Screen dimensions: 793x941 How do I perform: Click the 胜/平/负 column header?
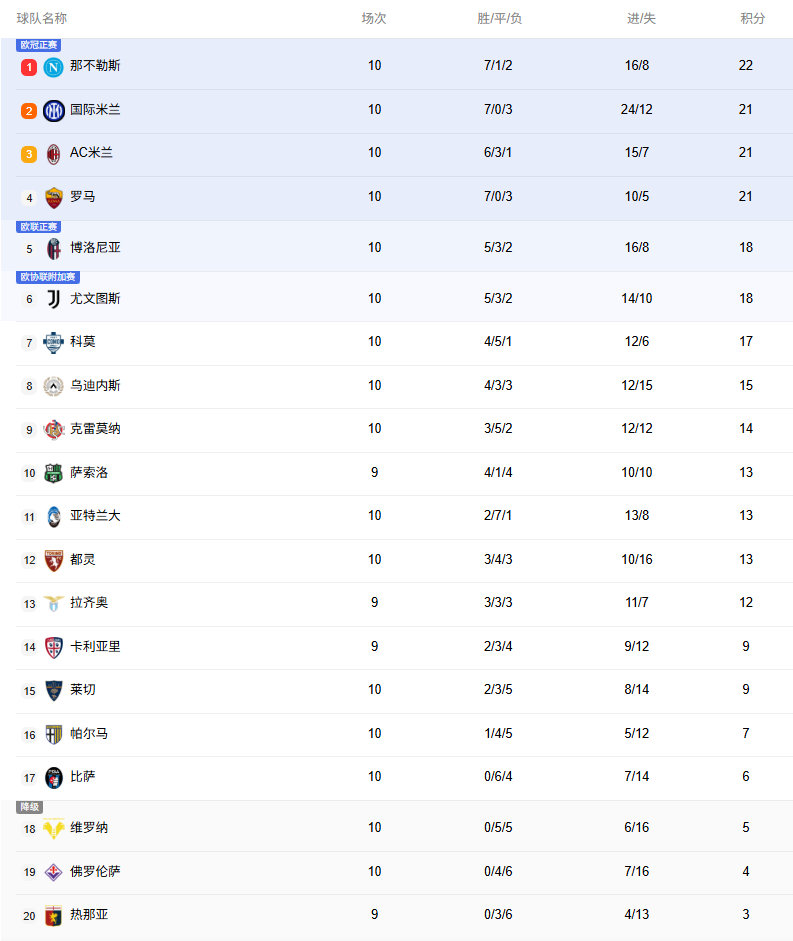(x=499, y=19)
